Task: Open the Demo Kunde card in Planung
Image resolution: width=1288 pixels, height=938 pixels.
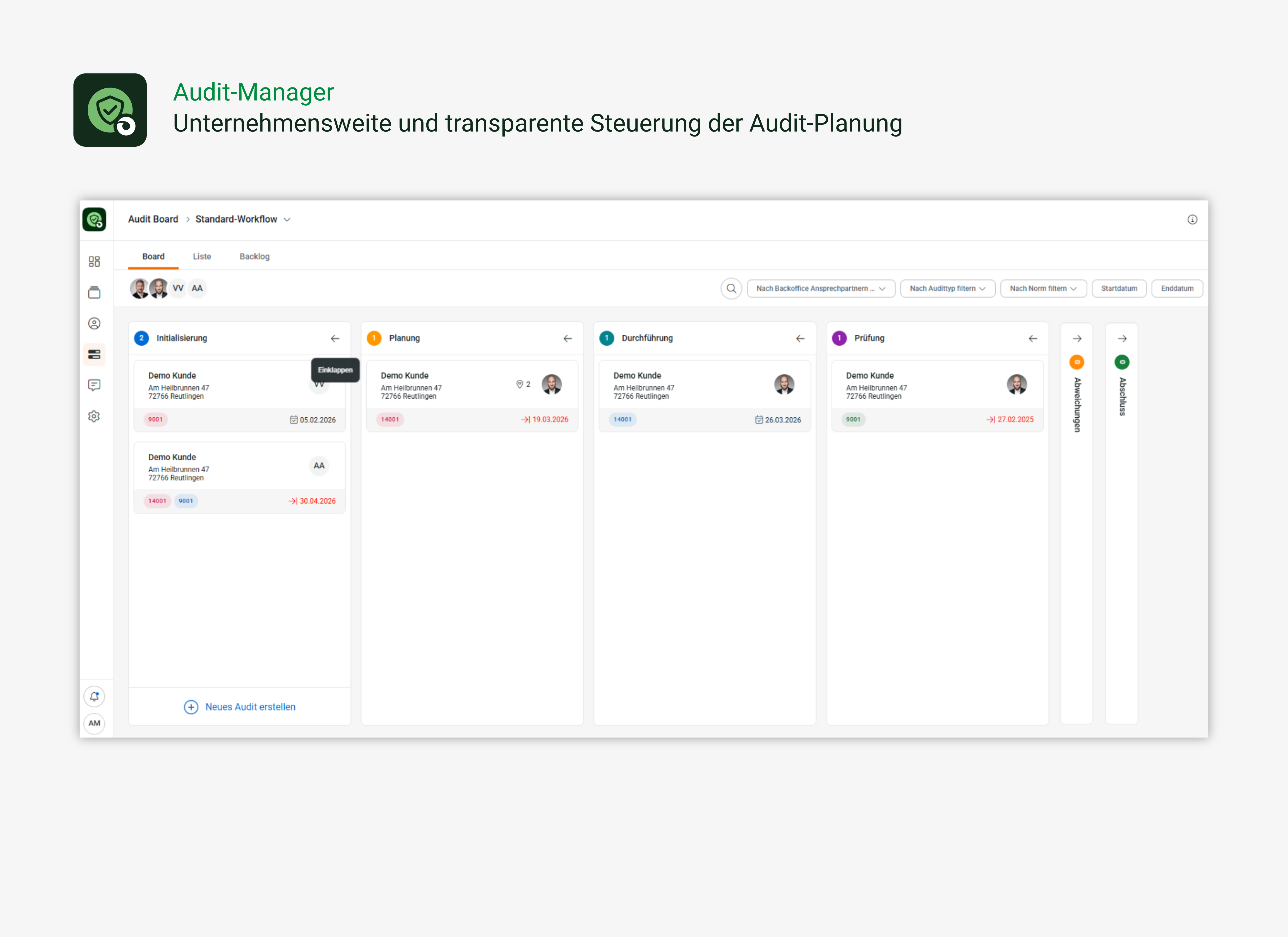Action: [472, 396]
